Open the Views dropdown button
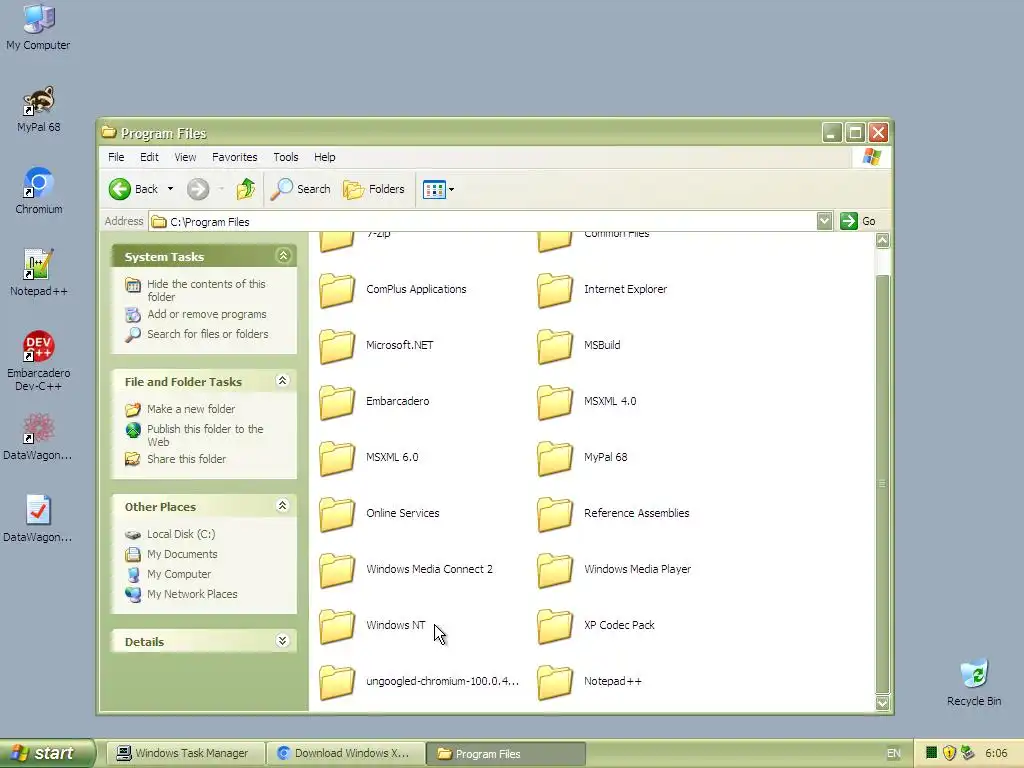Screen dimensions: 1024x768 (438, 189)
